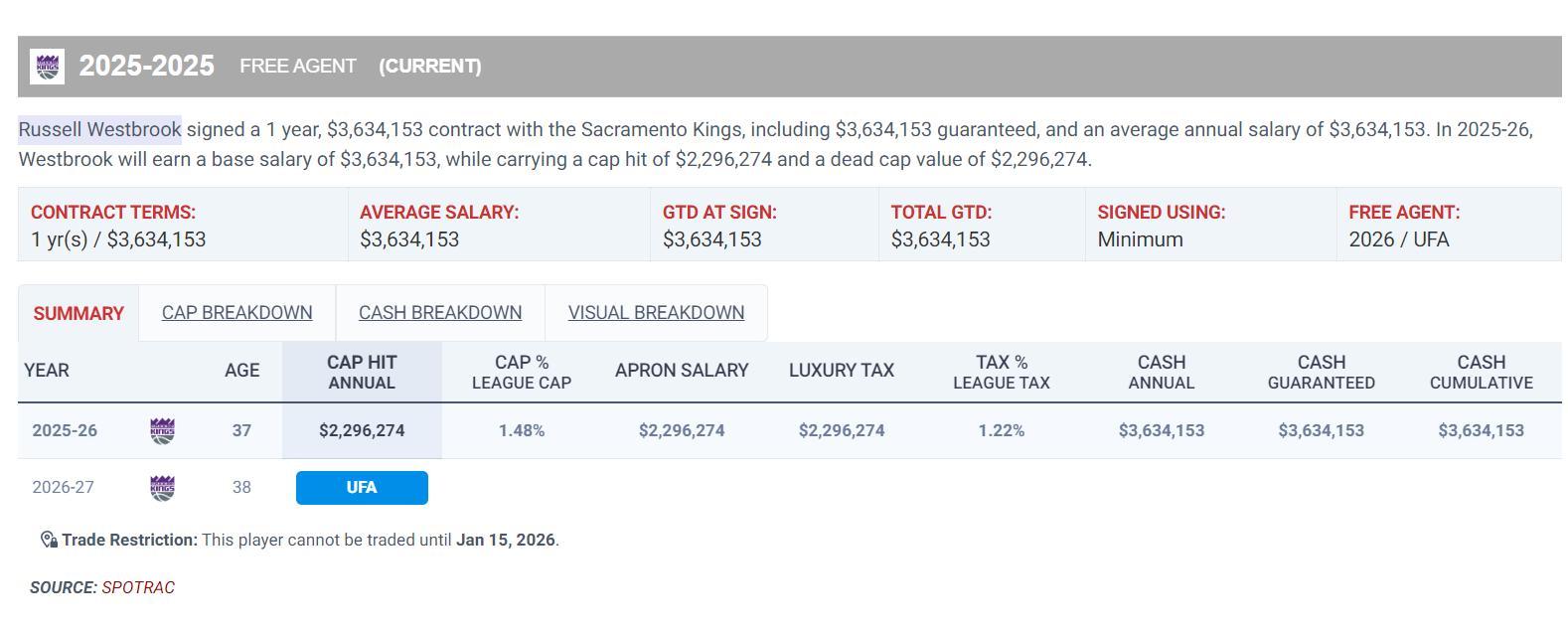Screen dimensions: 1568x631
Task: Click the 1.22% league tax cell
Action: [x=1001, y=430]
